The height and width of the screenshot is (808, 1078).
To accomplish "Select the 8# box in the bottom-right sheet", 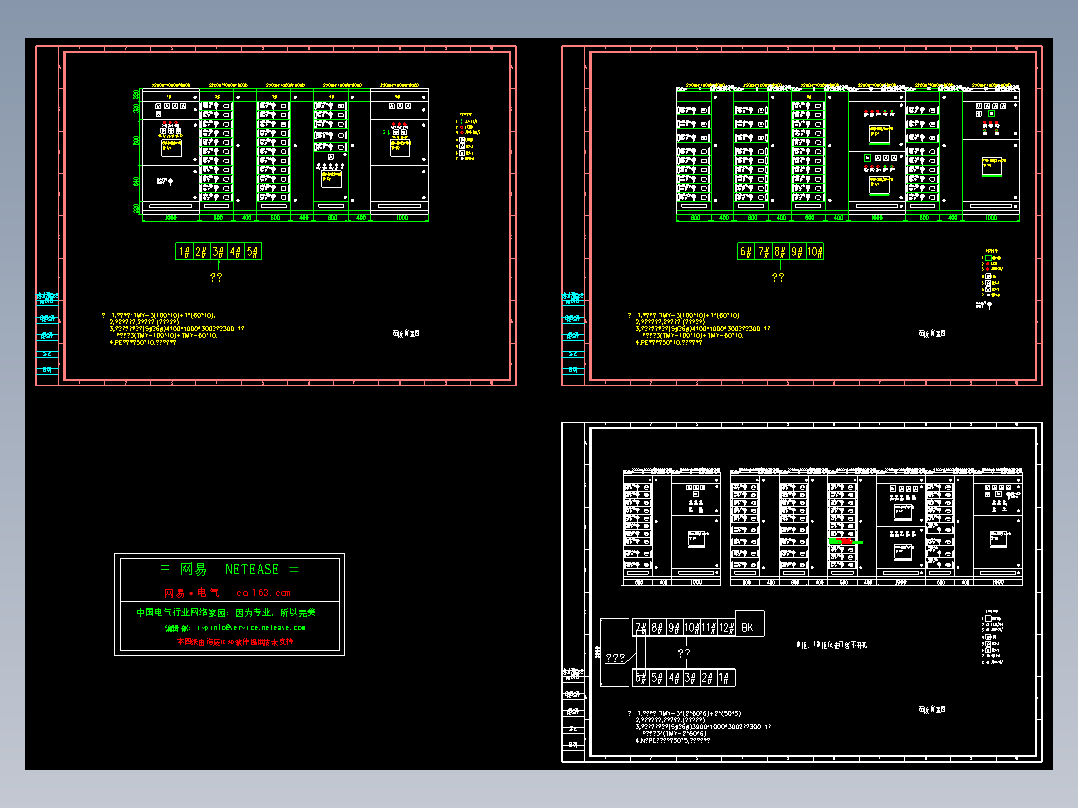I will (x=657, y=628).
